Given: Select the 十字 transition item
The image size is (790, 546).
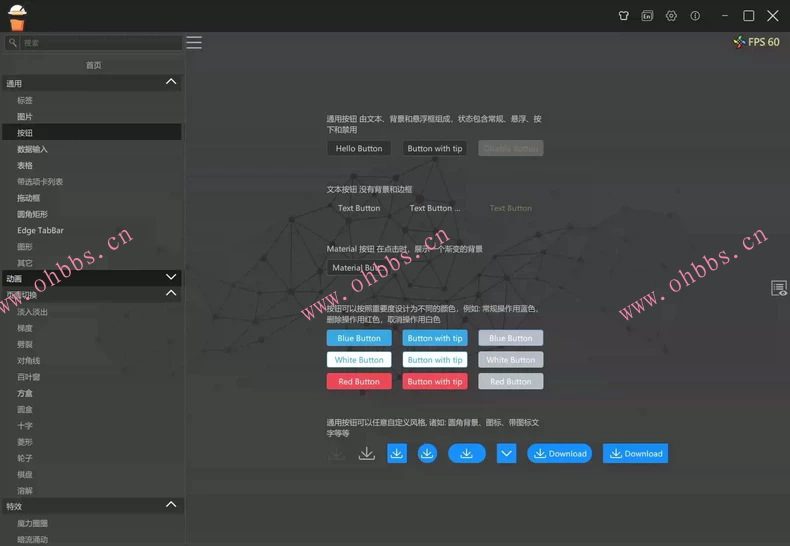Looking at the screenshot, I should 92,426.
